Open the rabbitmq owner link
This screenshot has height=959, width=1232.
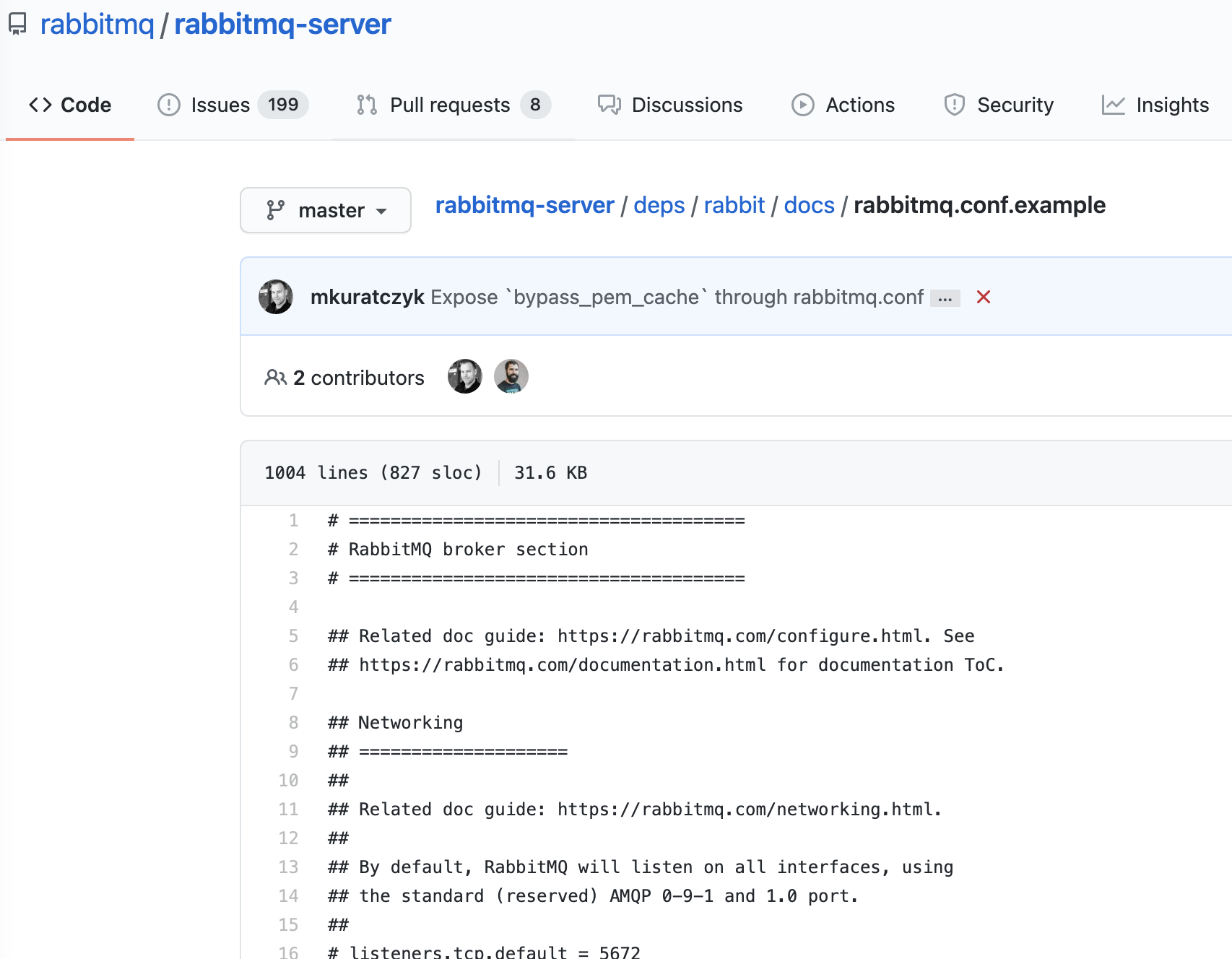[x=97, y=25]
